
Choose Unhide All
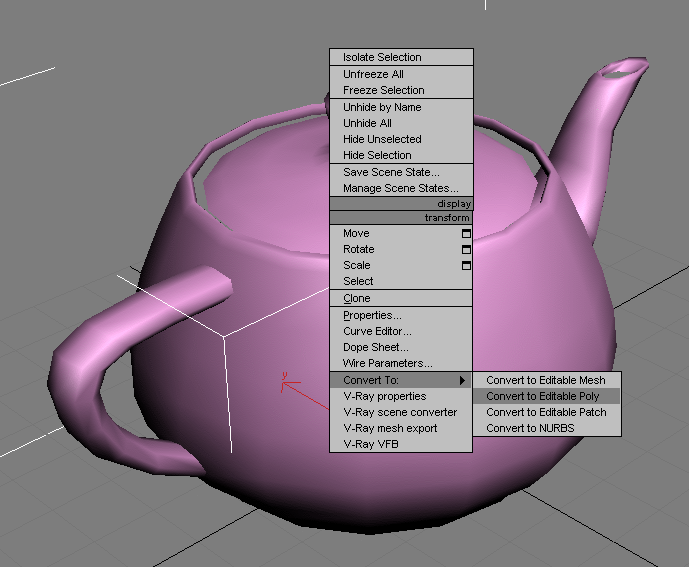pyautogui.click(x=401, y=123)
